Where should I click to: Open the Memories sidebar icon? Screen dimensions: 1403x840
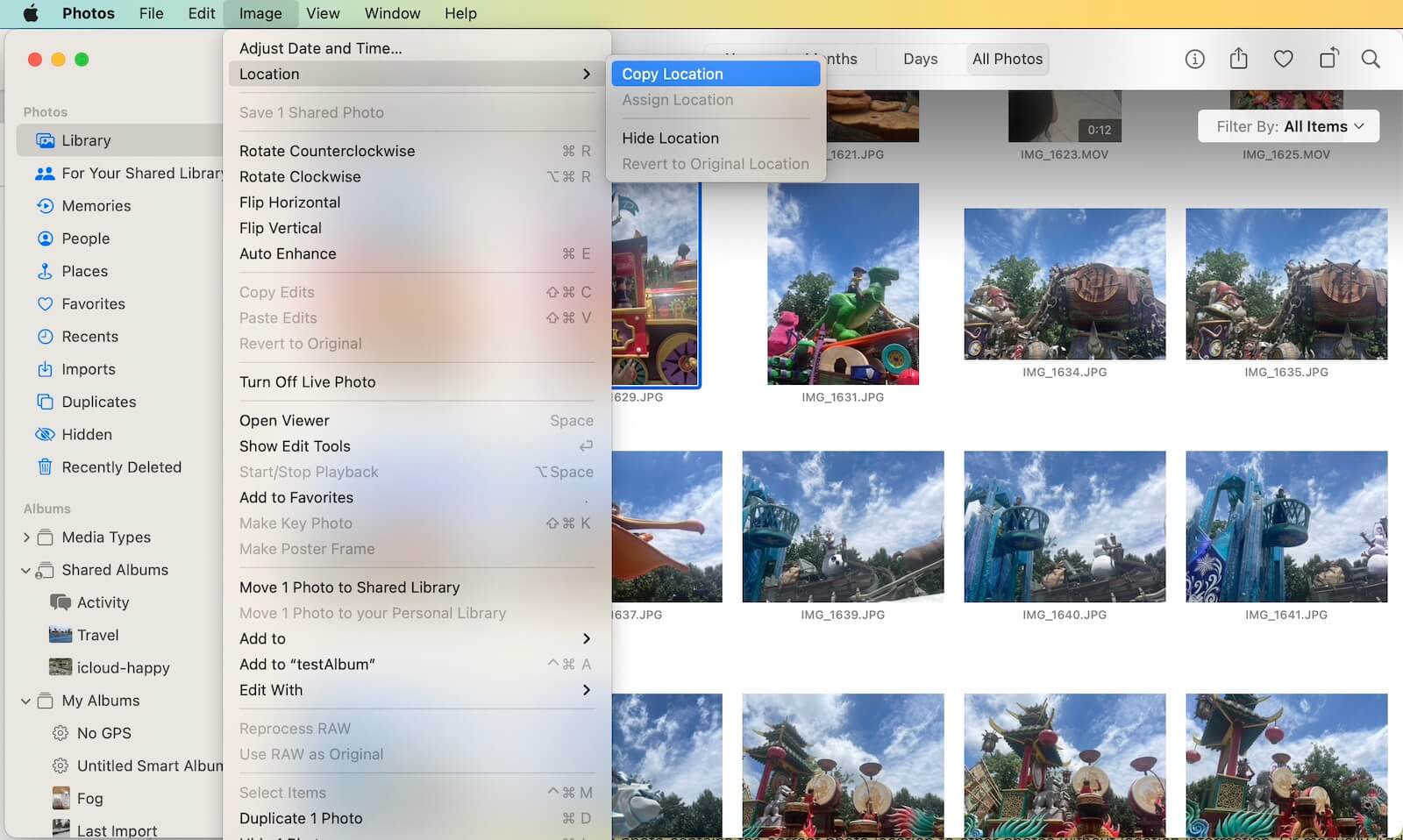point(45,206)
